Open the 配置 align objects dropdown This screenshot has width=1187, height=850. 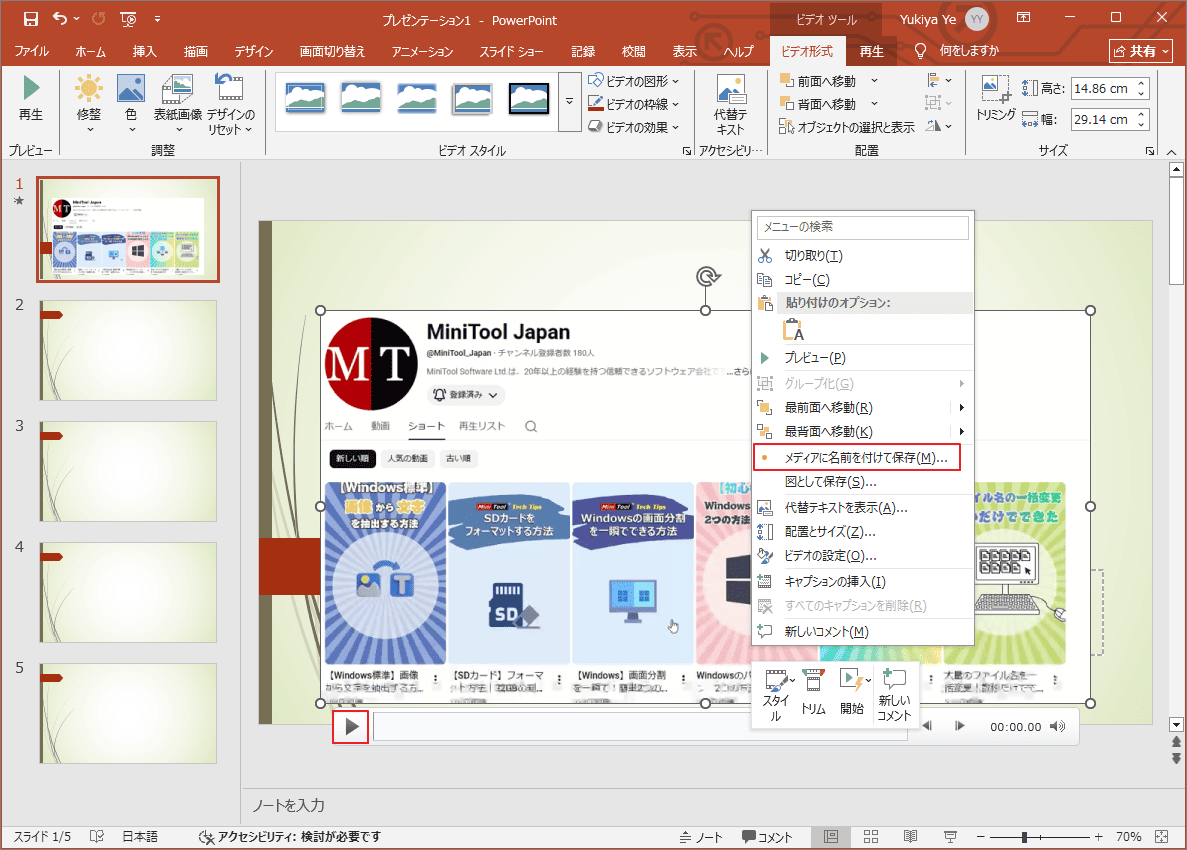tap(939, 80)
